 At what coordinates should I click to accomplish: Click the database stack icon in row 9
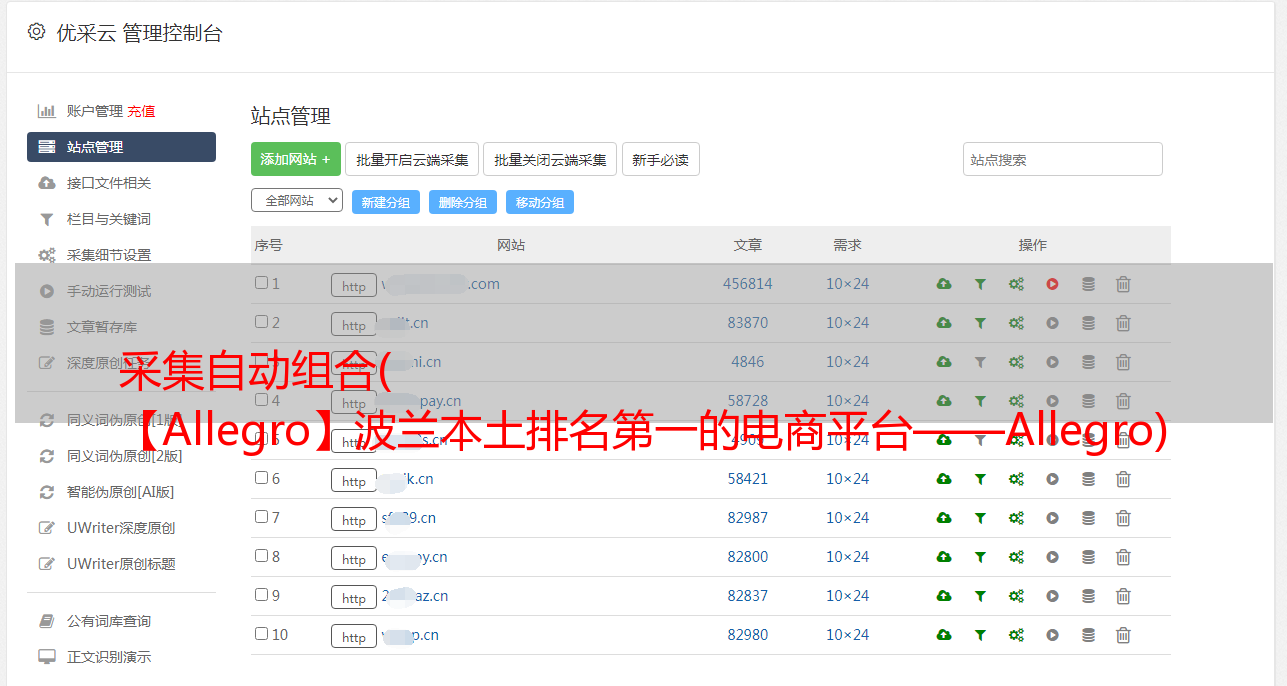click(1088, 596)
